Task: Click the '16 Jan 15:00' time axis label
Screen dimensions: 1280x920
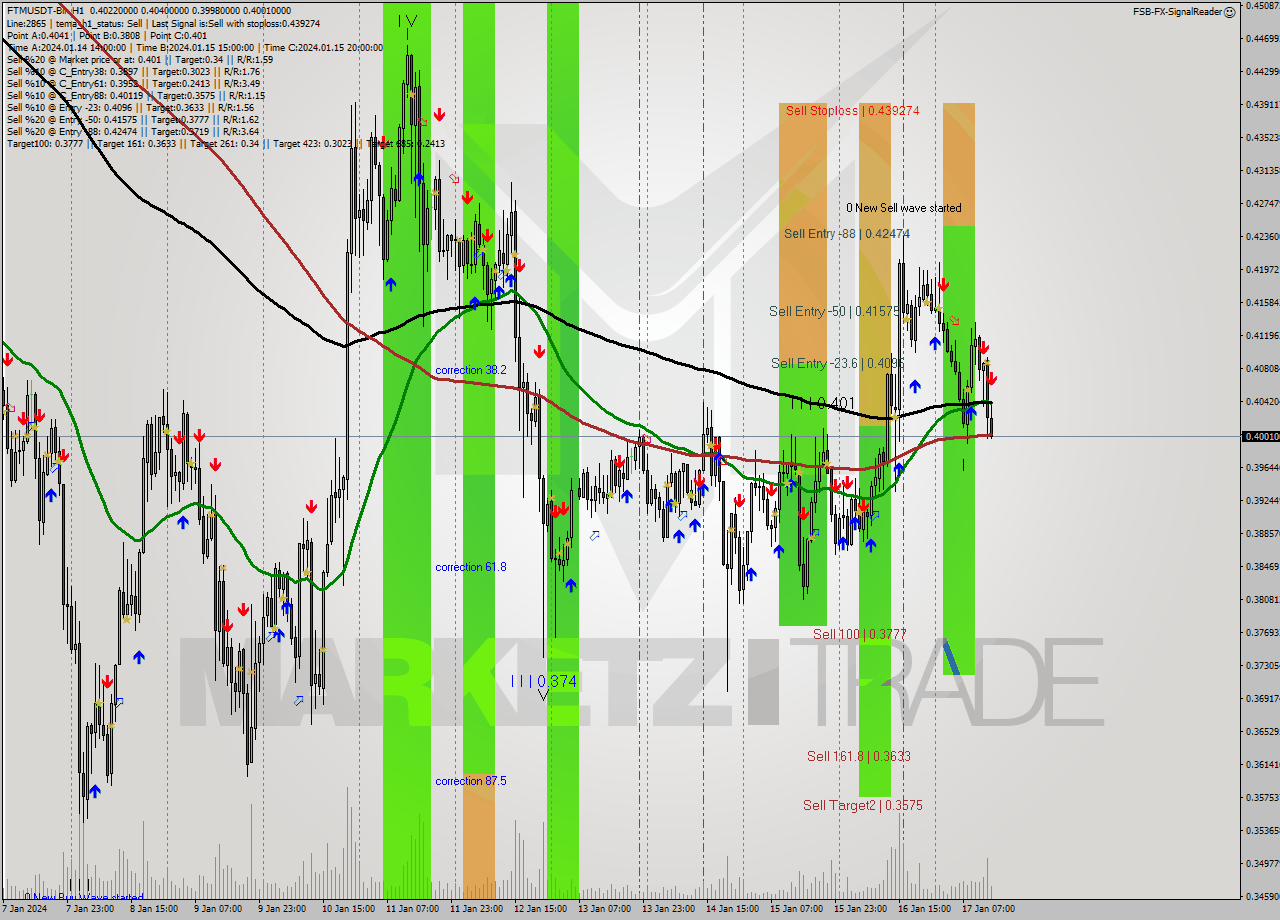Action: (924, 909)
